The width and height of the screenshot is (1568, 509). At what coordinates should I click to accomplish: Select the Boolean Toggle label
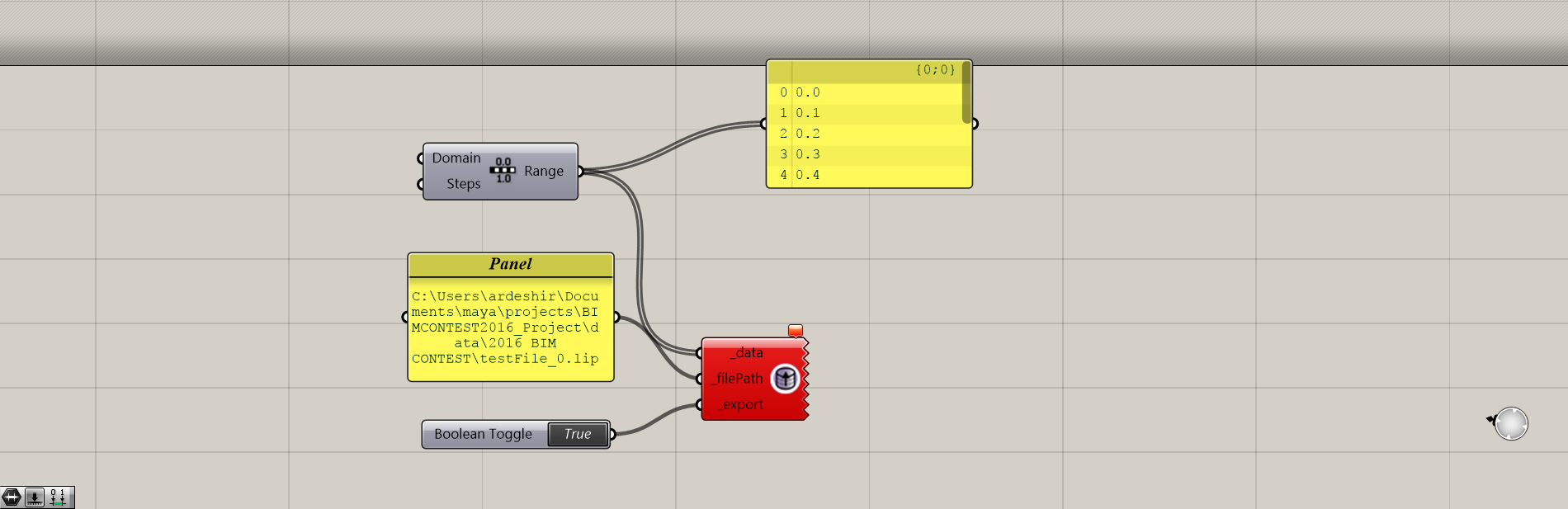(484, 434)
